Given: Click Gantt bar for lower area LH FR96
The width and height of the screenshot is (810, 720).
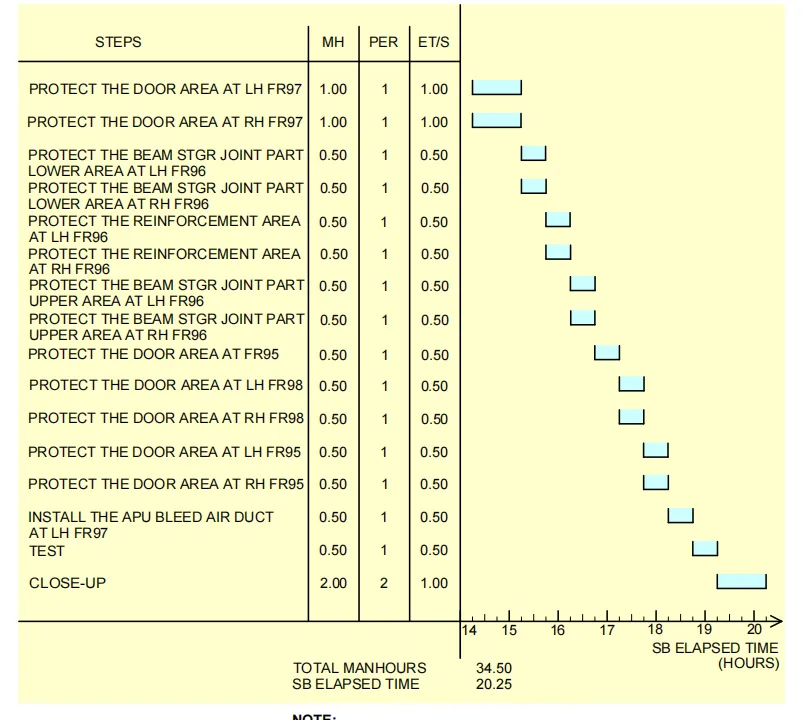Looking at the screenshot, I should pos(533,153).
